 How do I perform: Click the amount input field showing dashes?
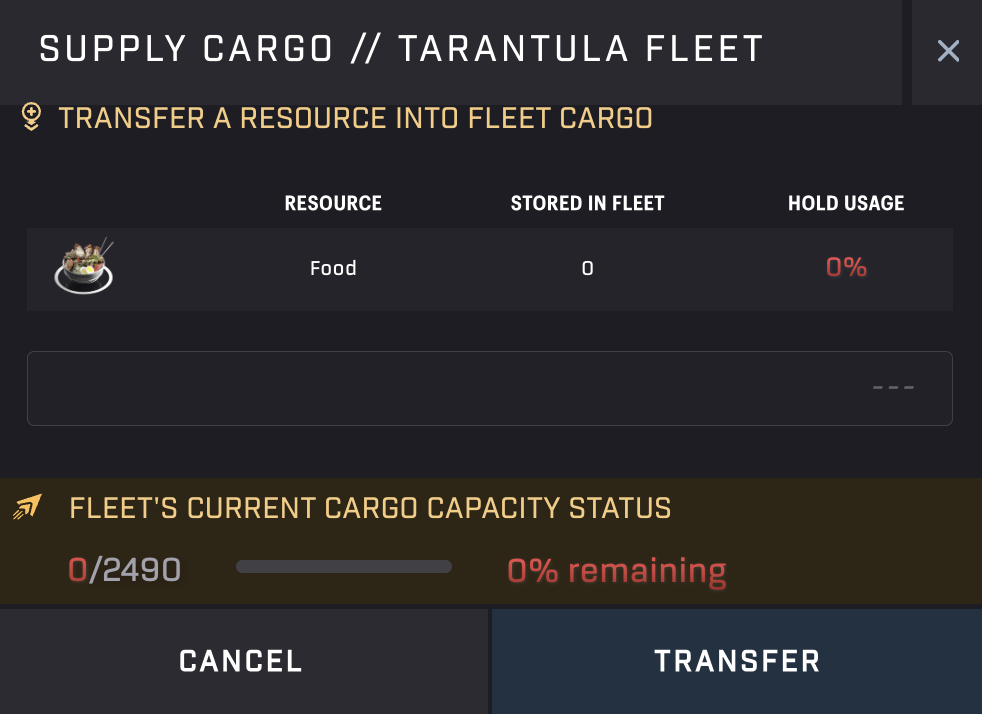click(490, 387)
